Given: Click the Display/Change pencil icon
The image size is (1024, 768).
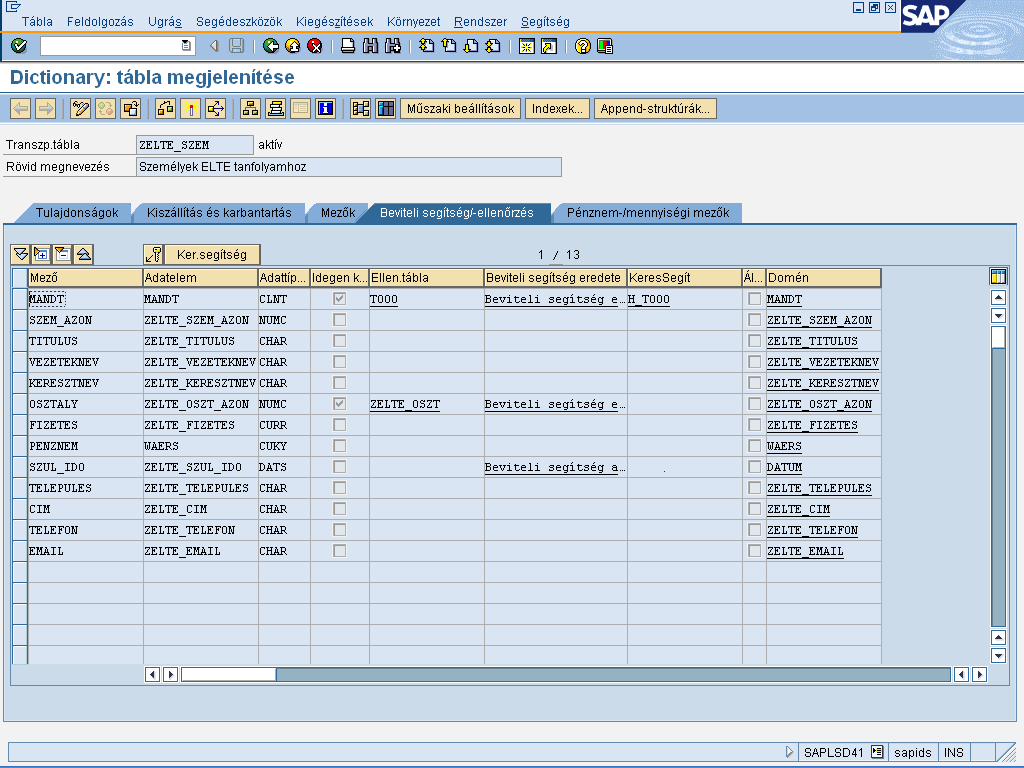Looking at the screenshot, I should tap(80, 108).
